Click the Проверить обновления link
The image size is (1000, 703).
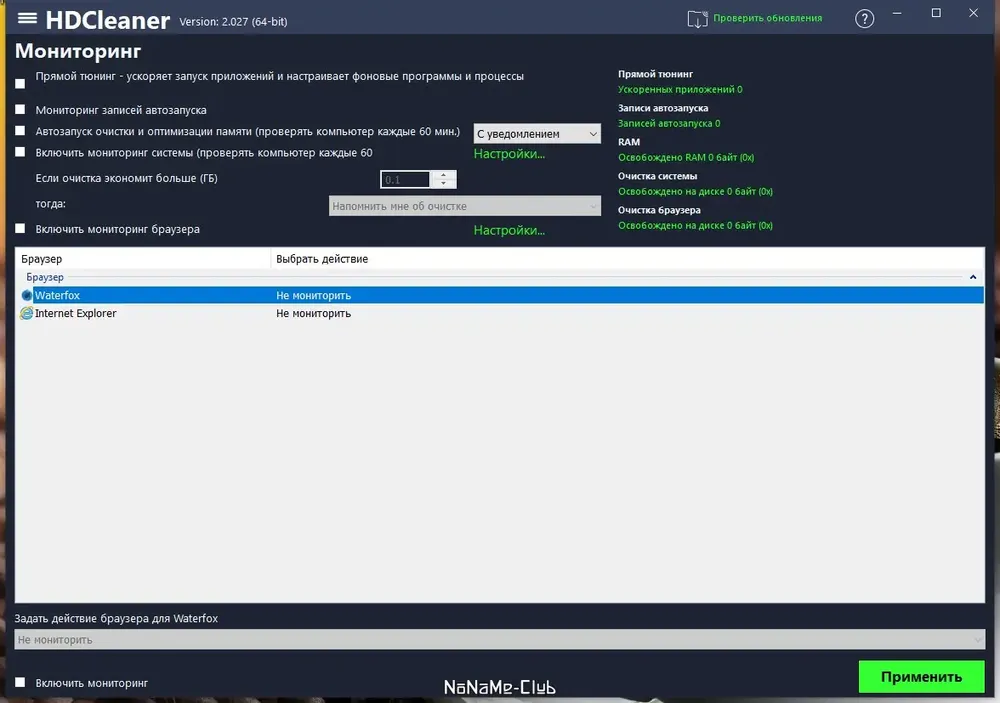(x=767, y=18)
